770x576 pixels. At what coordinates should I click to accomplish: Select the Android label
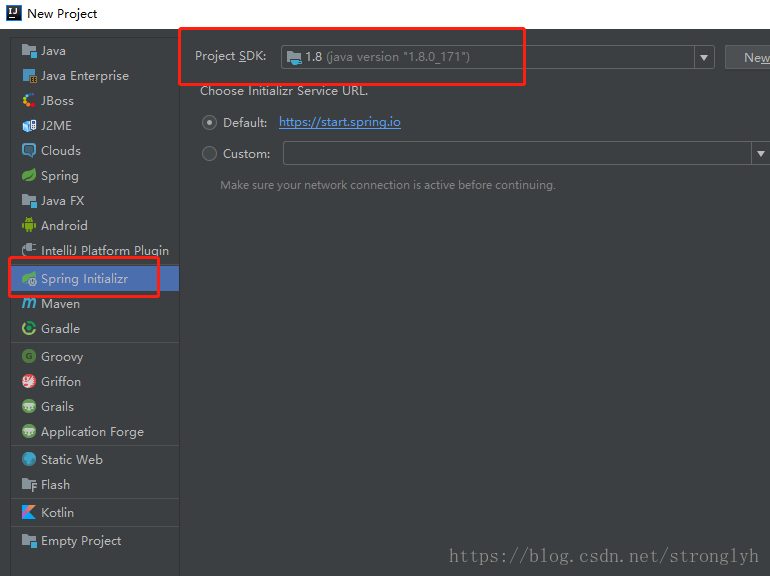pos(64,225)
